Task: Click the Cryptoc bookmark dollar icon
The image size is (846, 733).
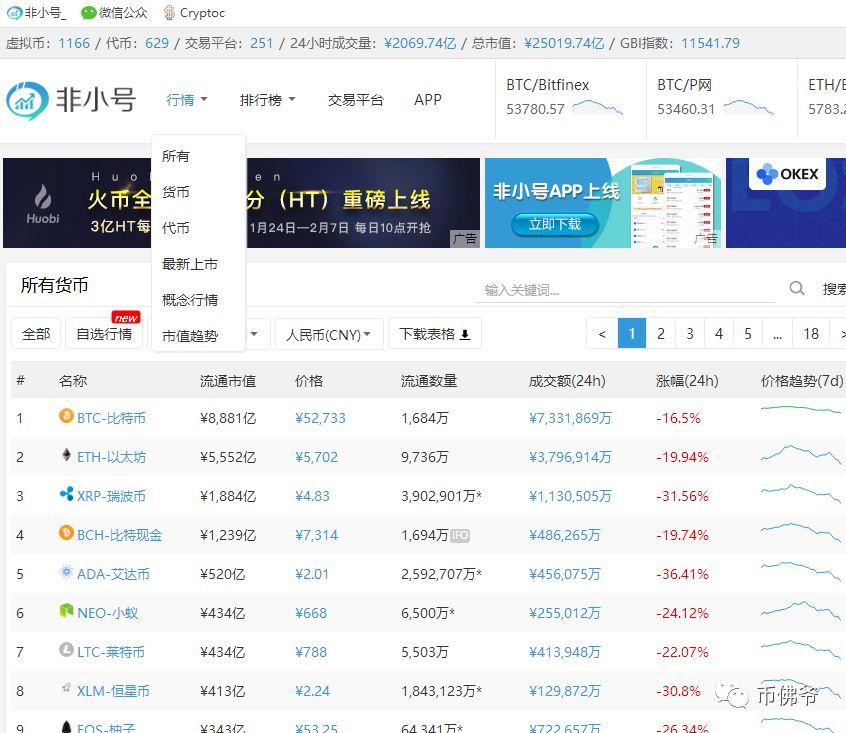Action: 169,13
